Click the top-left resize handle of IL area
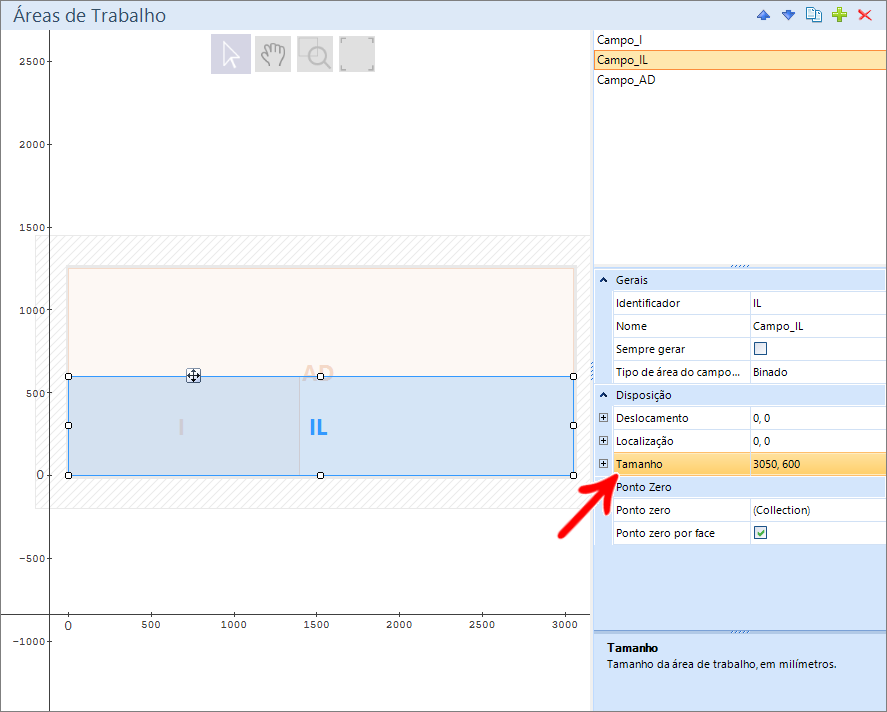 click(68, 377)
